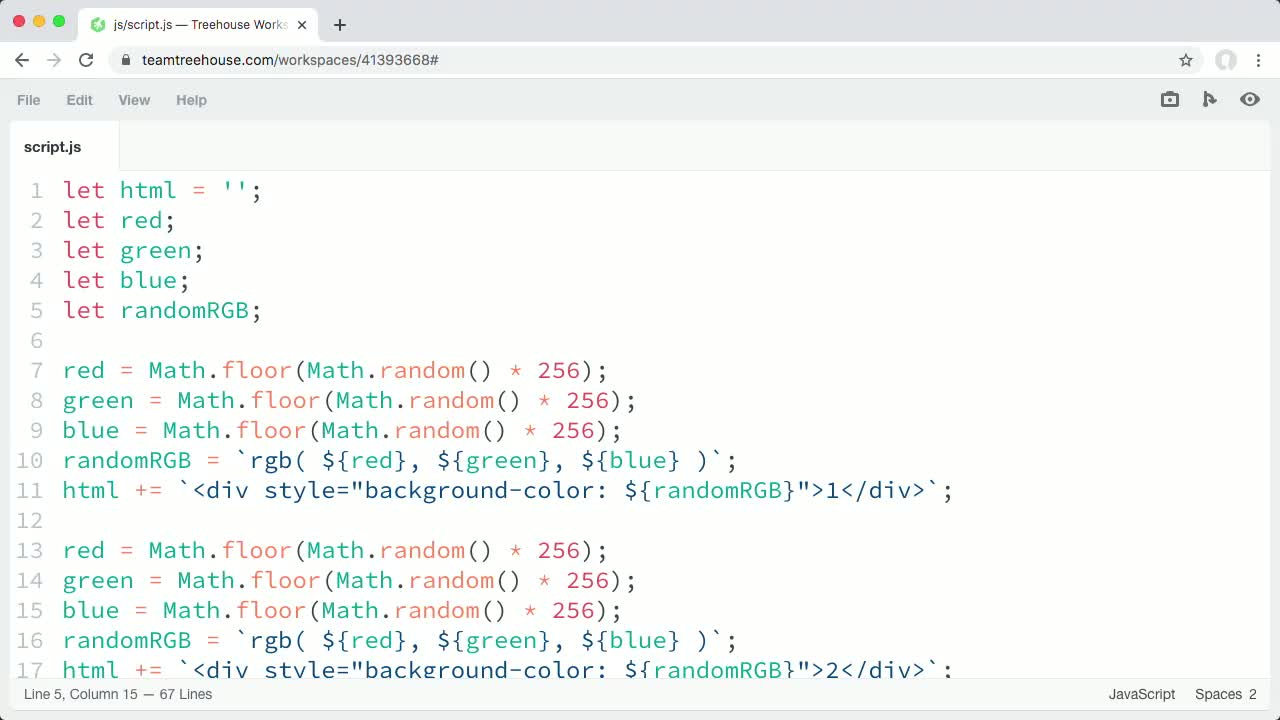The image size is (1280, 720).
Task: Open Chrome's three-dot menu
Action: (1259, 60)
